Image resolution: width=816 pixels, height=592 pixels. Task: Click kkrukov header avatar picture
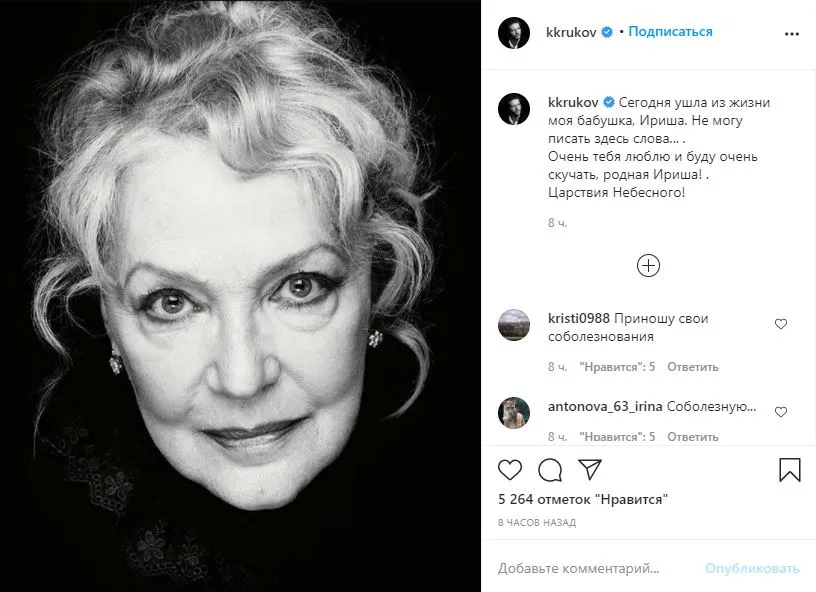coord(514,33)
